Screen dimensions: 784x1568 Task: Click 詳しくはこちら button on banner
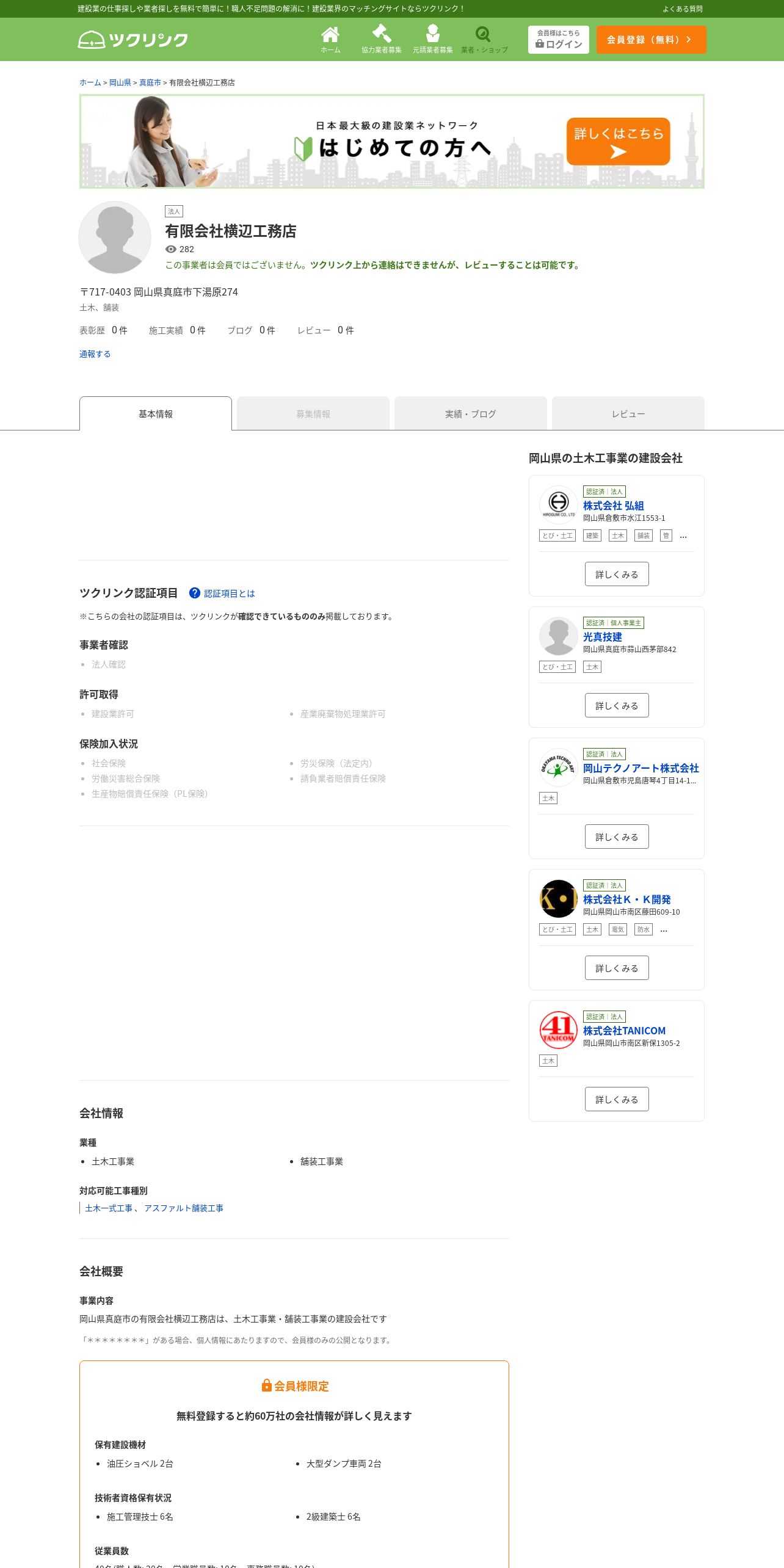coord(619,142)
